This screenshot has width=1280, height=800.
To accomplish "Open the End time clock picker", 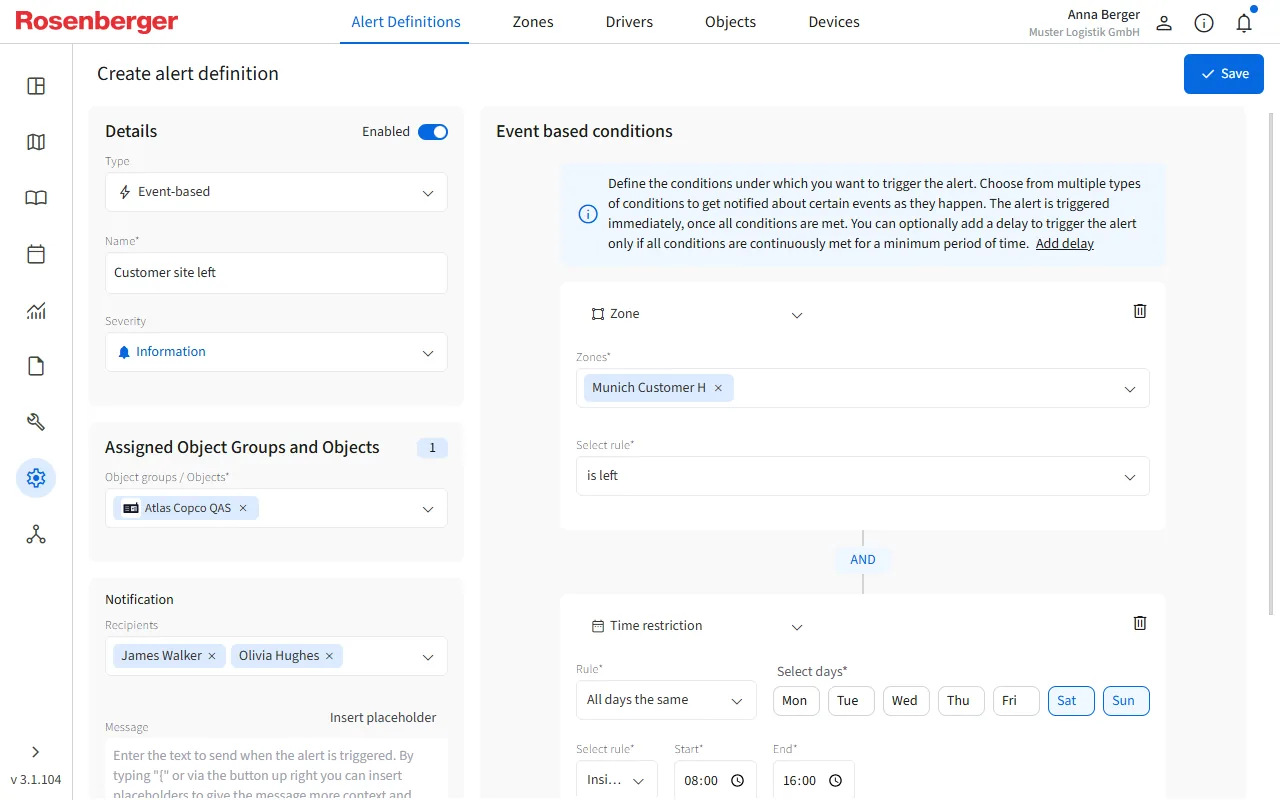I will [835, 781].
